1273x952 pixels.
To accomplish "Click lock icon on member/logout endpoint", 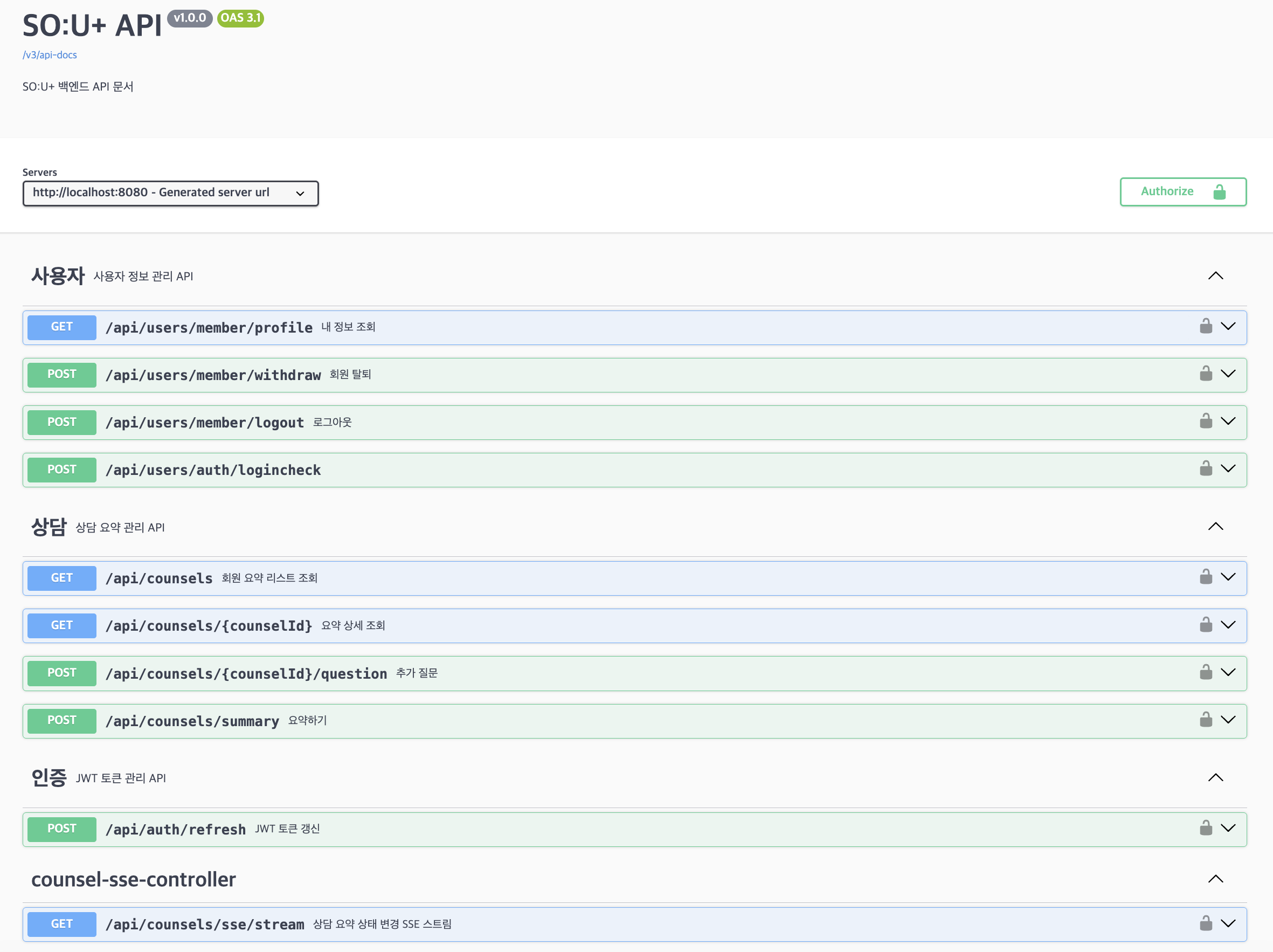I will pyautogui.click(x=1206, y=422).
